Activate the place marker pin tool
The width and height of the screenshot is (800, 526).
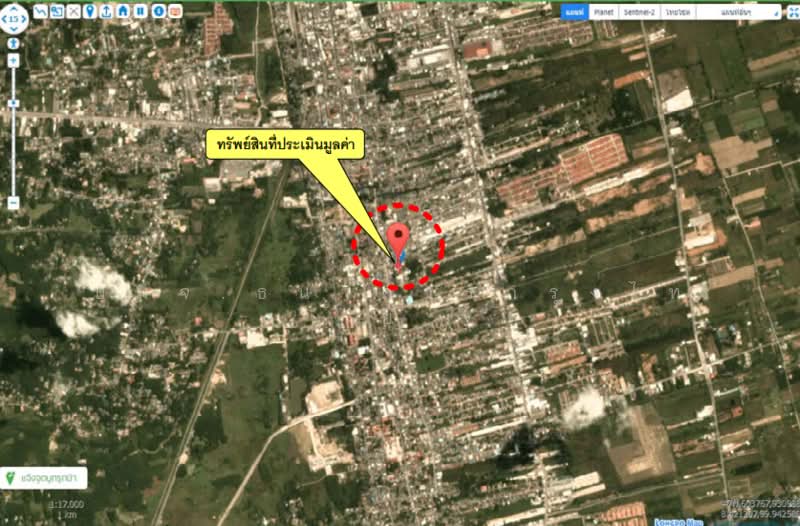point(90,11)
